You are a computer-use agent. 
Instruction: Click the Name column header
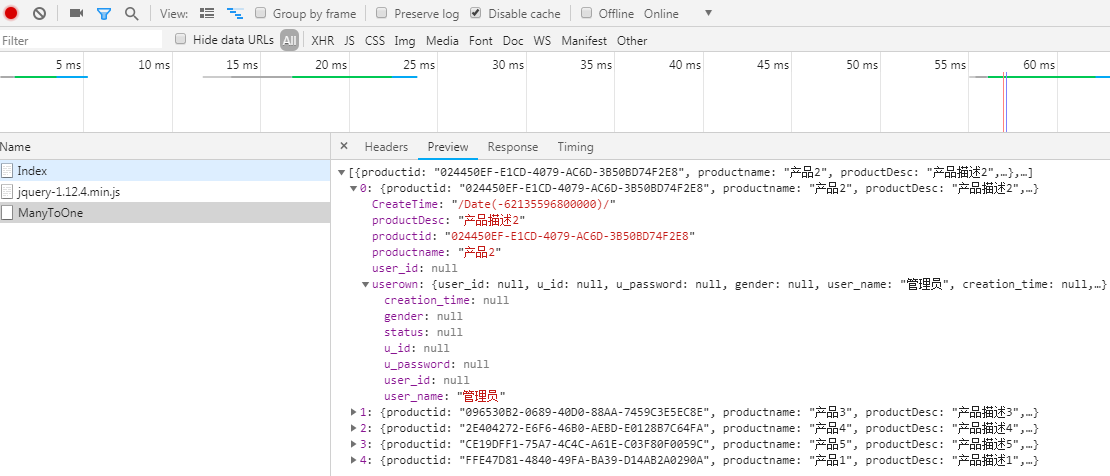(x=165, y=147)
